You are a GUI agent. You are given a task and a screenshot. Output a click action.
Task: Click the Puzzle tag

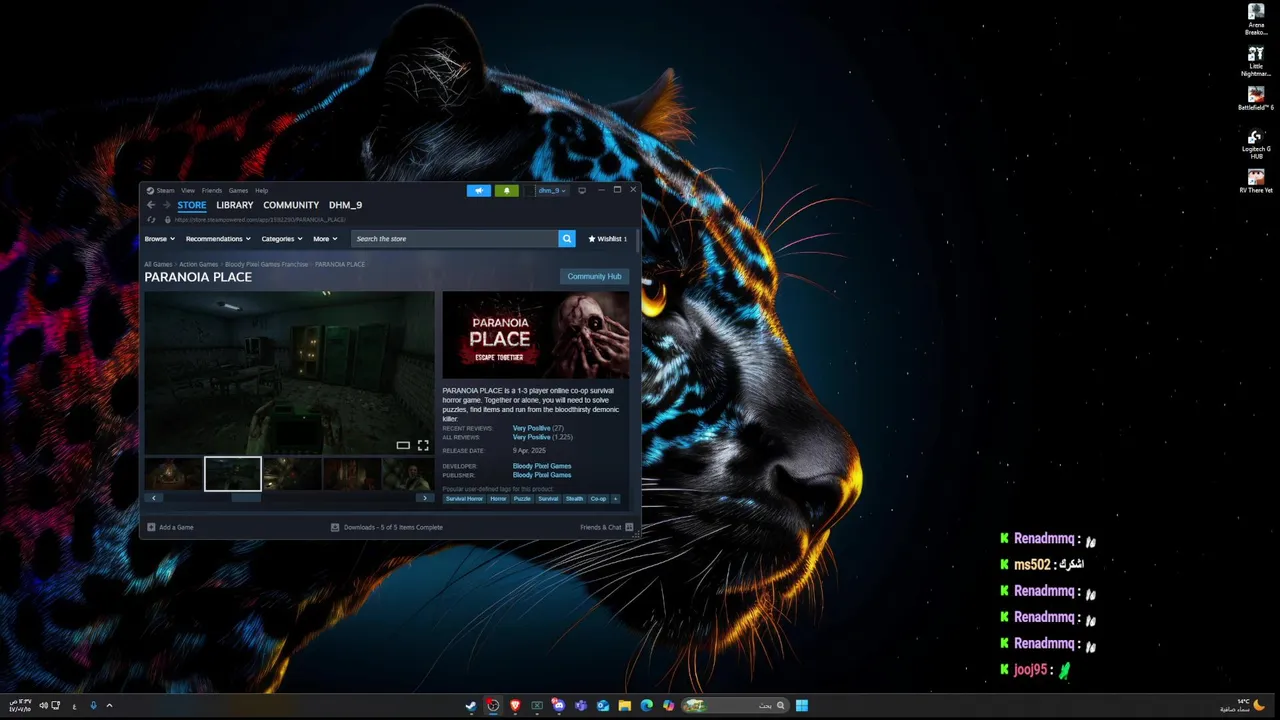522,499
